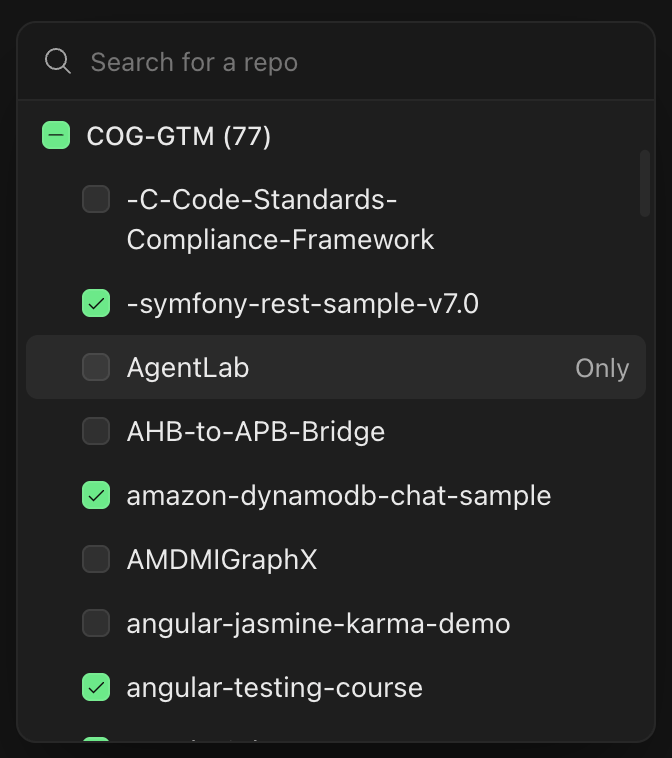Screen dimensions: 672x758
Task: Uncheck the -symfony-rest-sample-v7.0 checkbox
Action: pyautogui.click(x=96, y=303)
